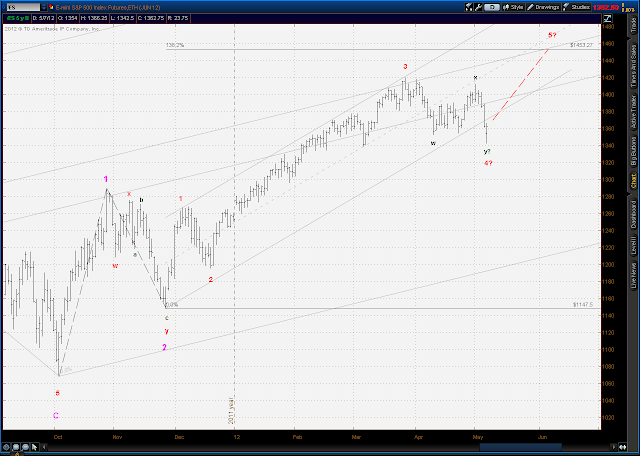This screenshot has height=456, width=640.
Task: Click the candlestick icon beside Style
Action: tap(507, 7)
